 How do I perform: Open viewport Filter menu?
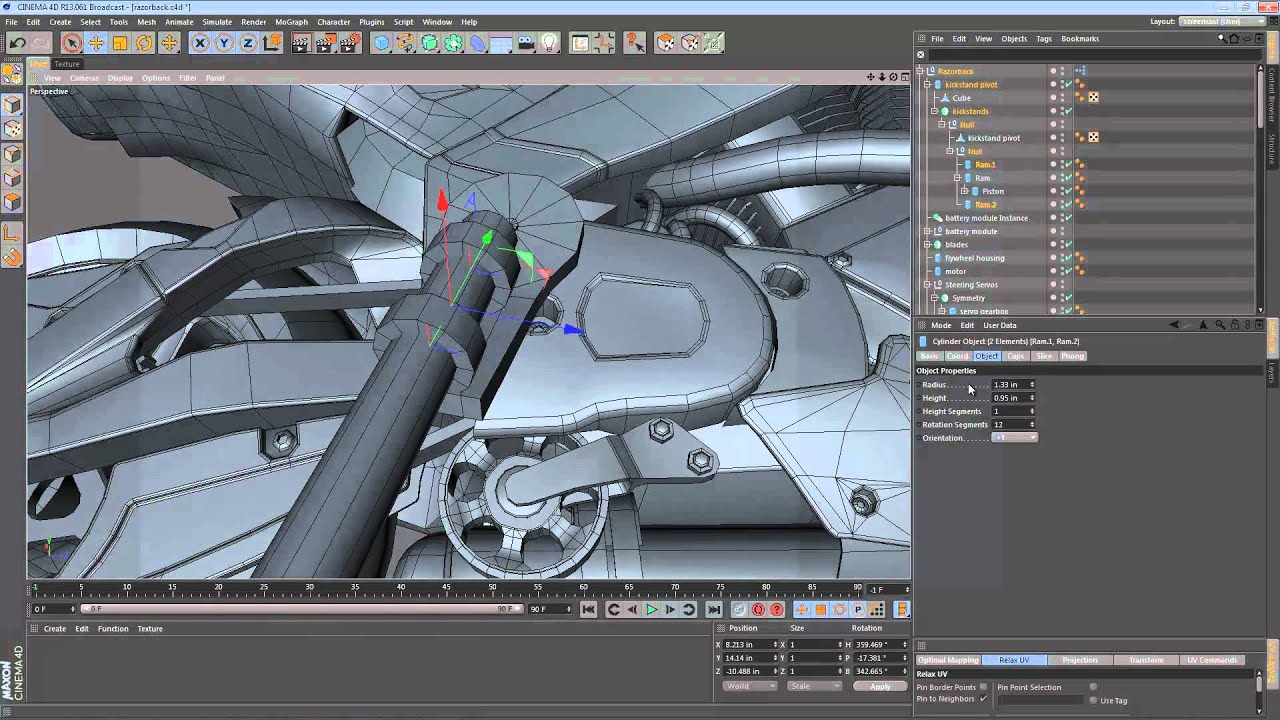(x=187, y=78)
